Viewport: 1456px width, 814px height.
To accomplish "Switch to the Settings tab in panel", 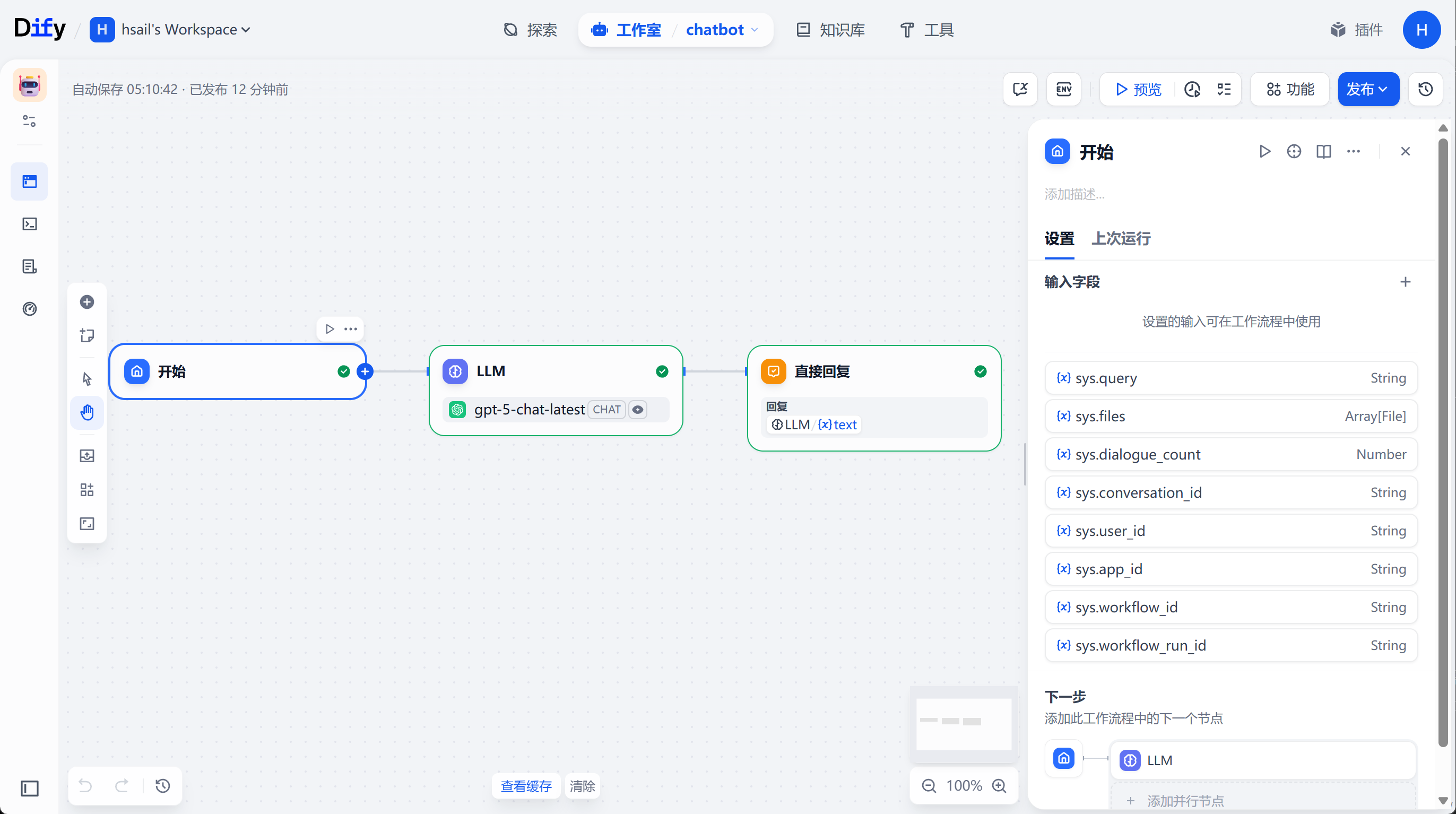I will pyautogui.click(x=1059, y=239).
